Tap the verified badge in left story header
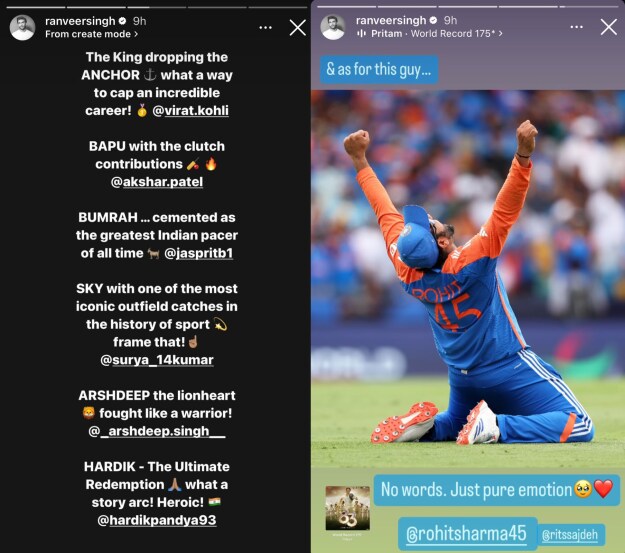Screen dimensions: 625x553 pyautogui.click(x=123, y=21)
